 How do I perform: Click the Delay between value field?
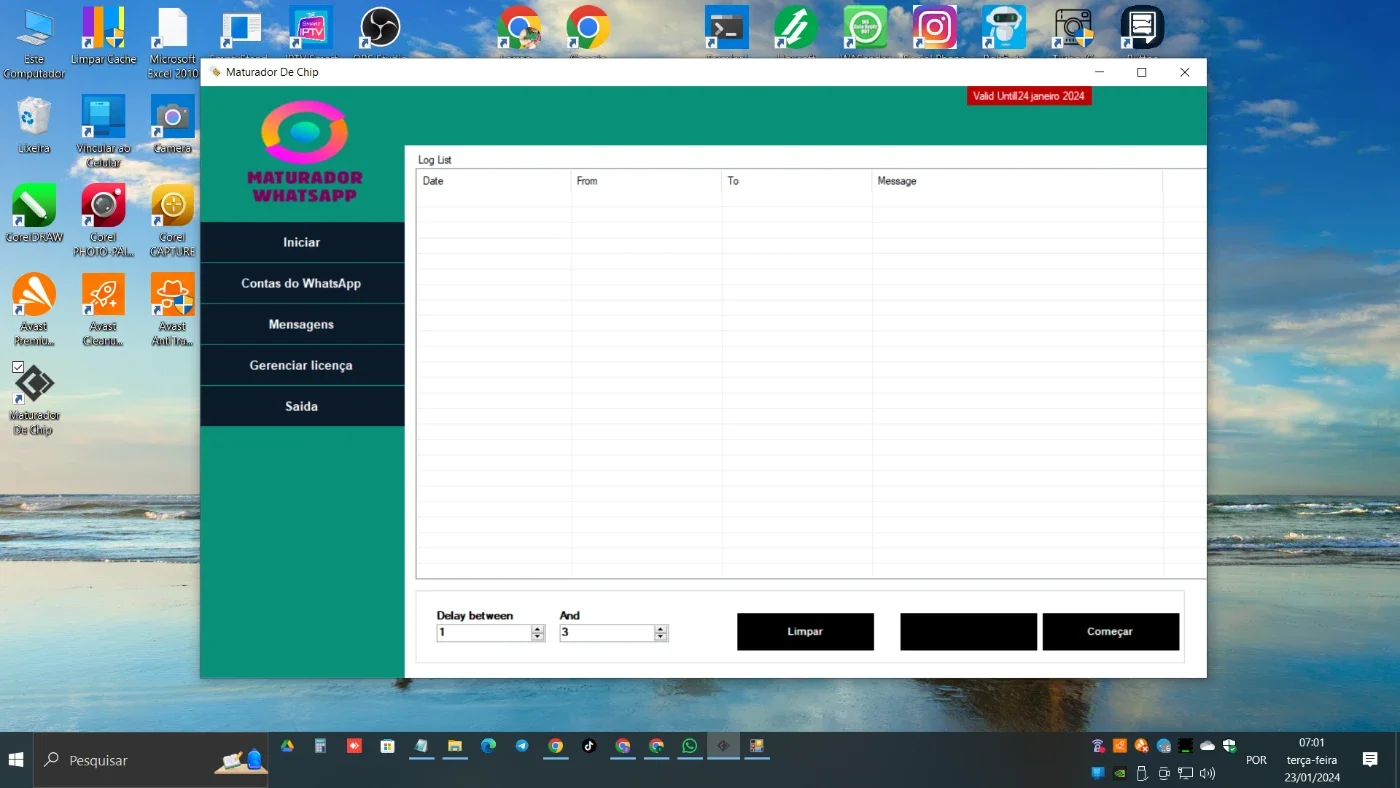tap(484, 633)
